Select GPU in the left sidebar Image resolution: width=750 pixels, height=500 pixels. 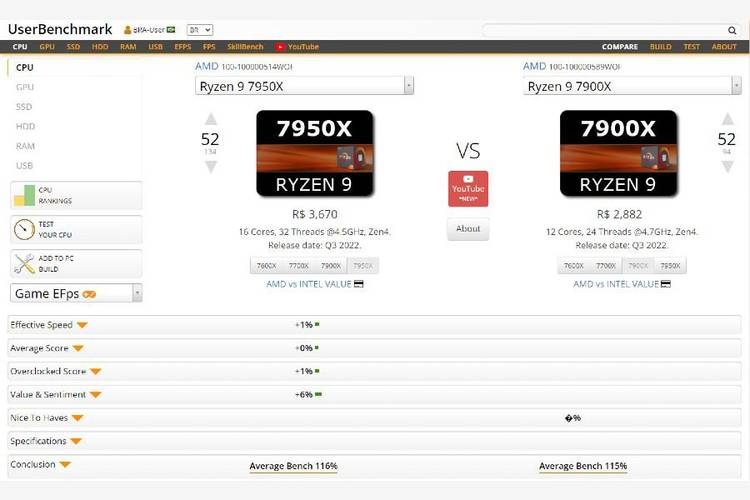(x=25, y=87)
